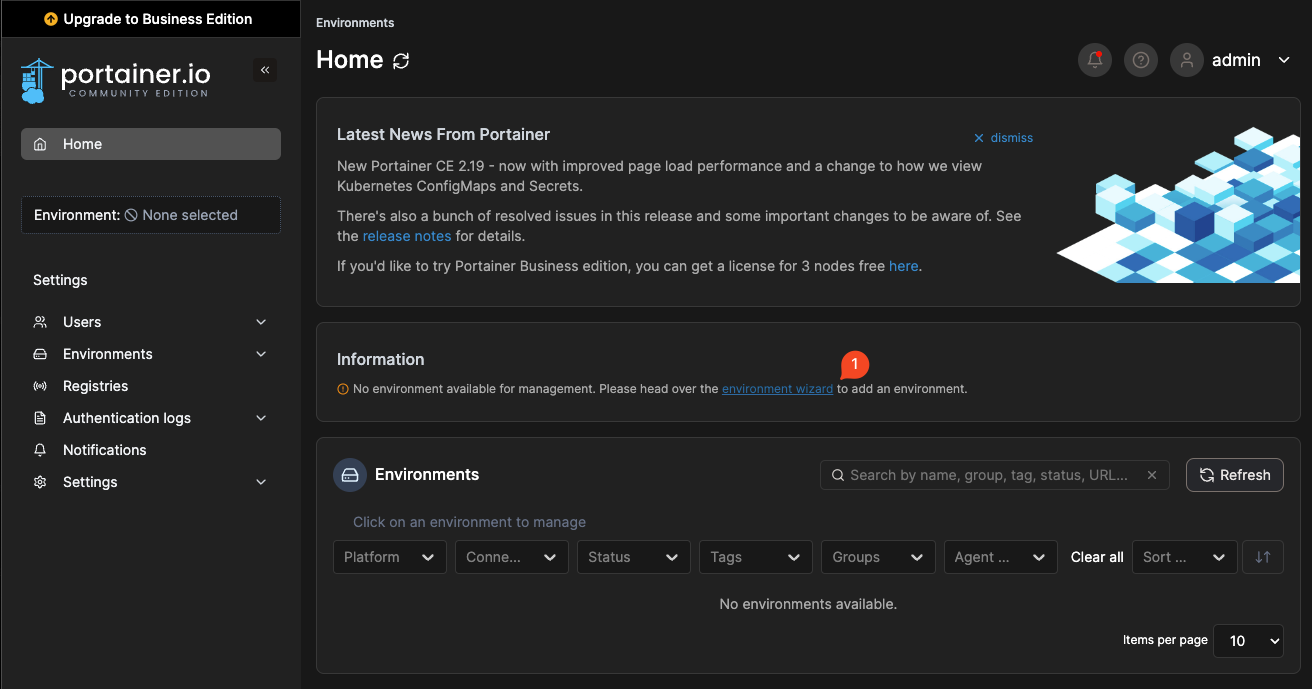
Task: Click the upgrade arrow icon in banner
Action: coord(51,19)
